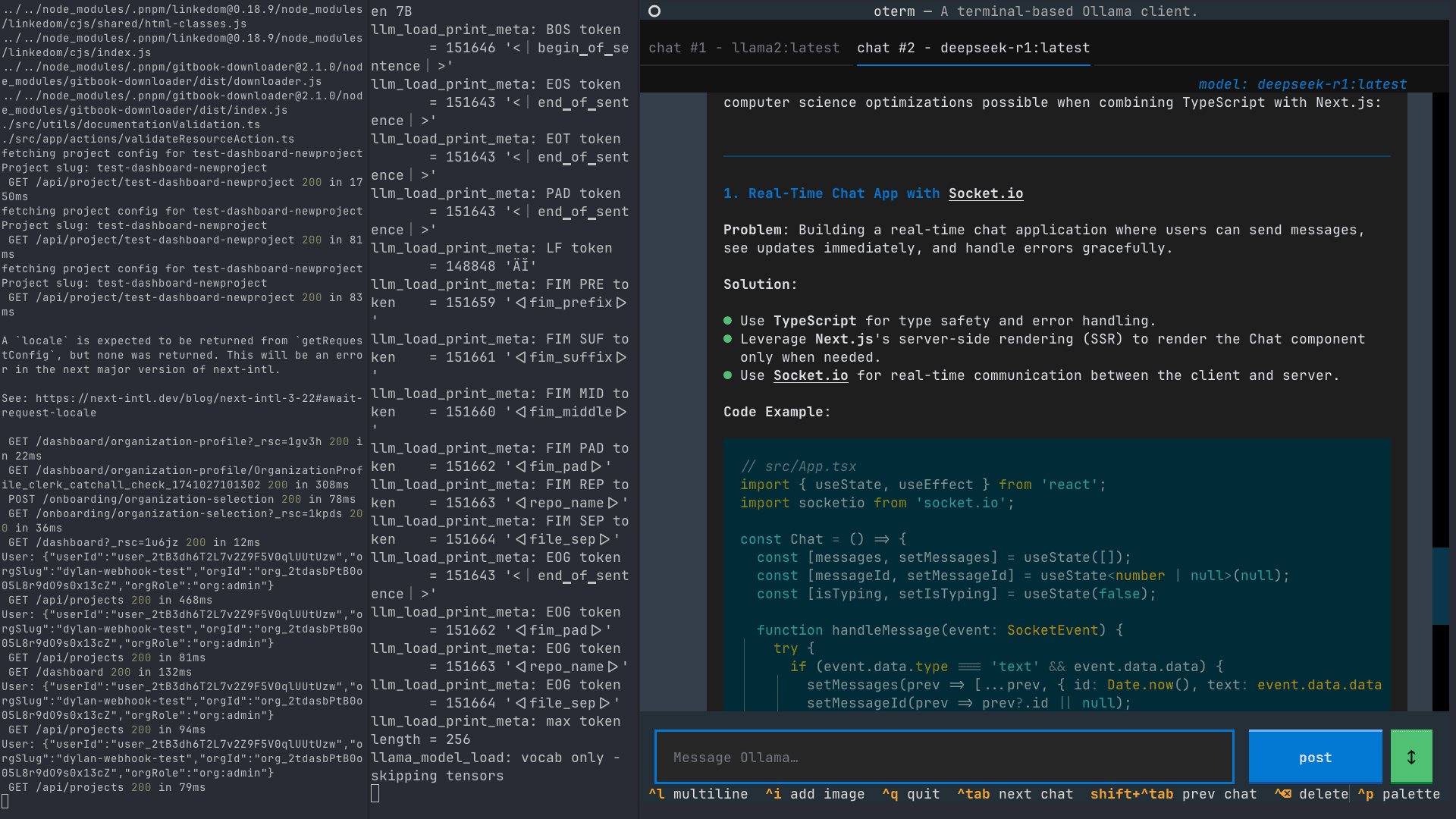Screen dimensions: 1456x819
Task: Open the ^p palette command
Action: pyautogui.click(x=1398, y=794)
